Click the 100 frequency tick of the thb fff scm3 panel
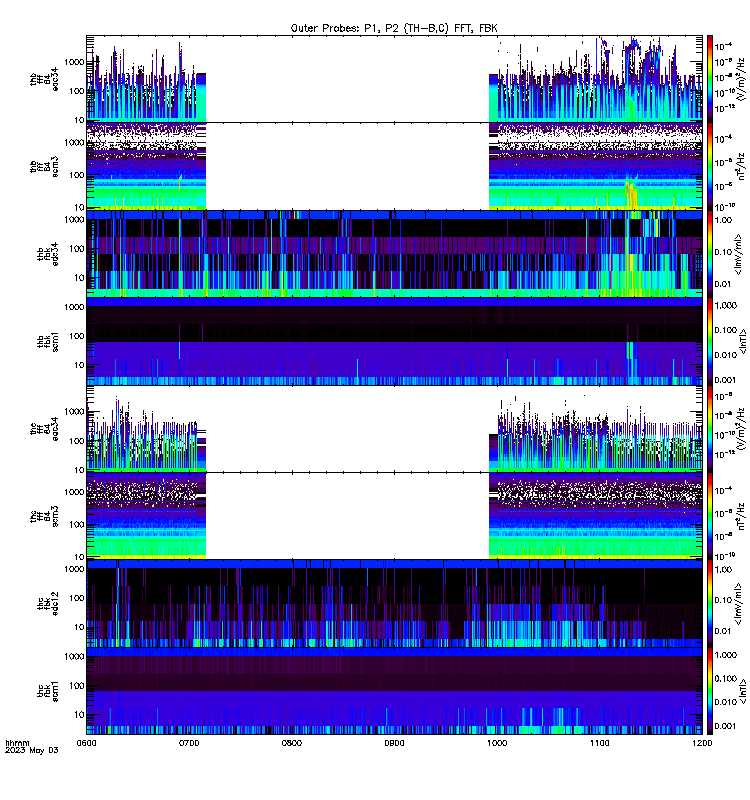 click(77, 175)
